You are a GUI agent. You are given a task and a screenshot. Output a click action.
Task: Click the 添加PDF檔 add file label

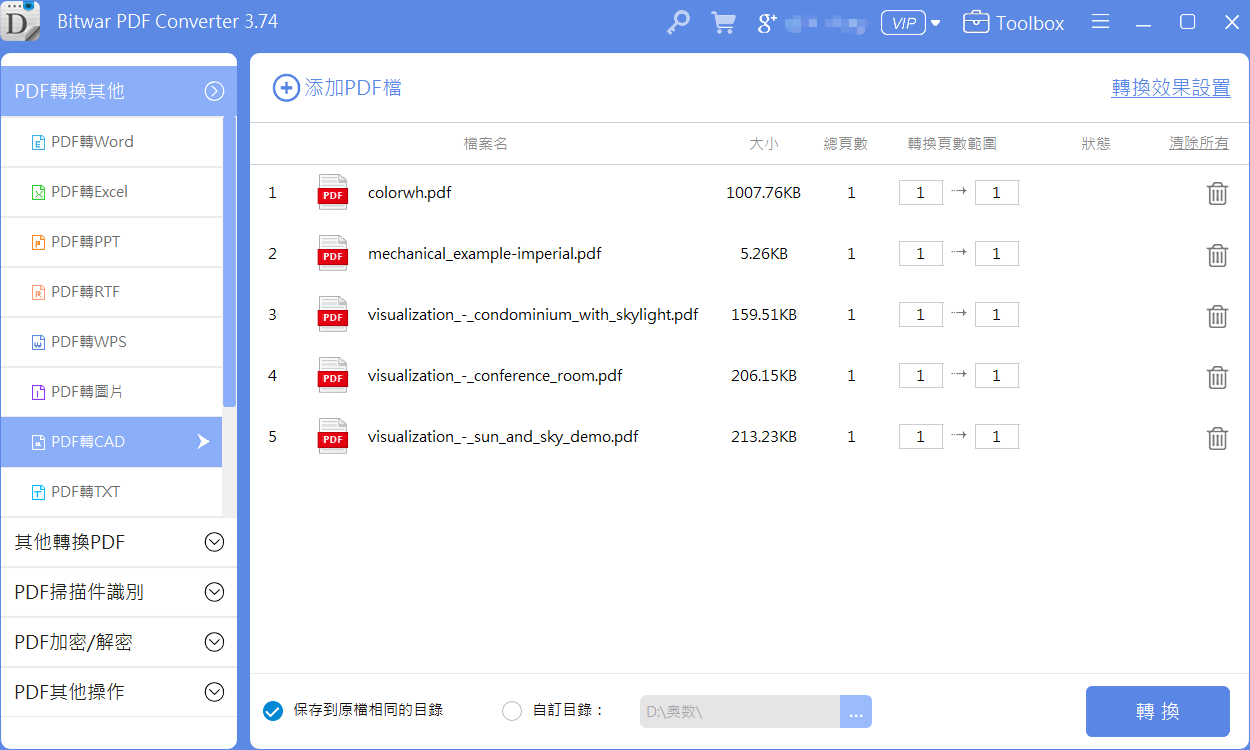click(353, 88)
